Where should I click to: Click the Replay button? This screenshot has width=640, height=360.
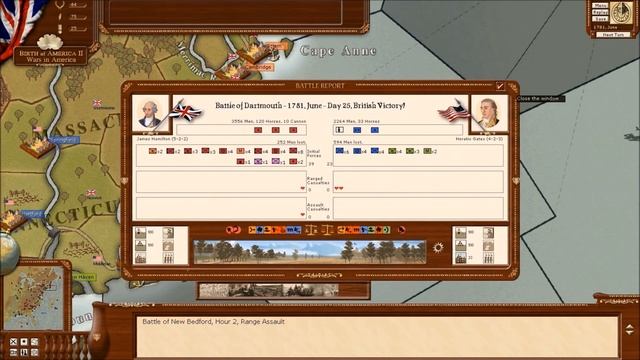point(600,12)
